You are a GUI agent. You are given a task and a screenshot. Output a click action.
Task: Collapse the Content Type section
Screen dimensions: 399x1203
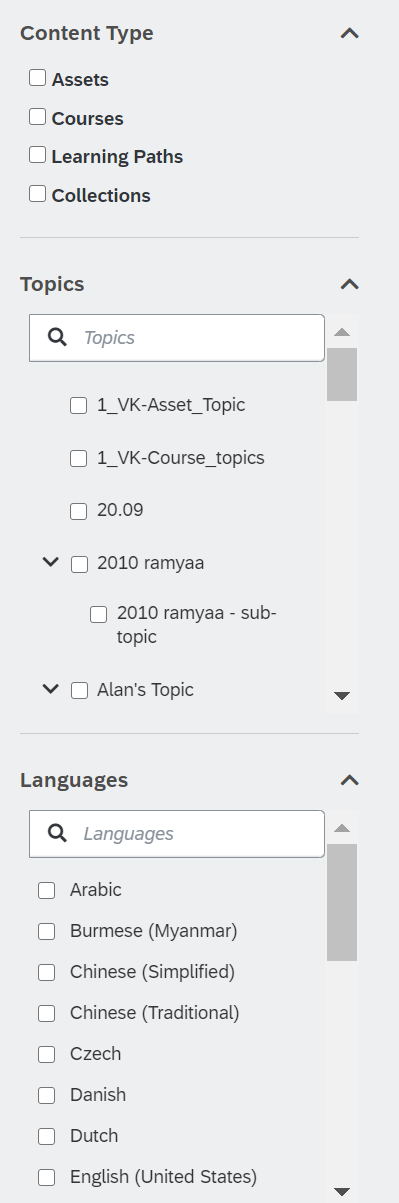point(349,33)
